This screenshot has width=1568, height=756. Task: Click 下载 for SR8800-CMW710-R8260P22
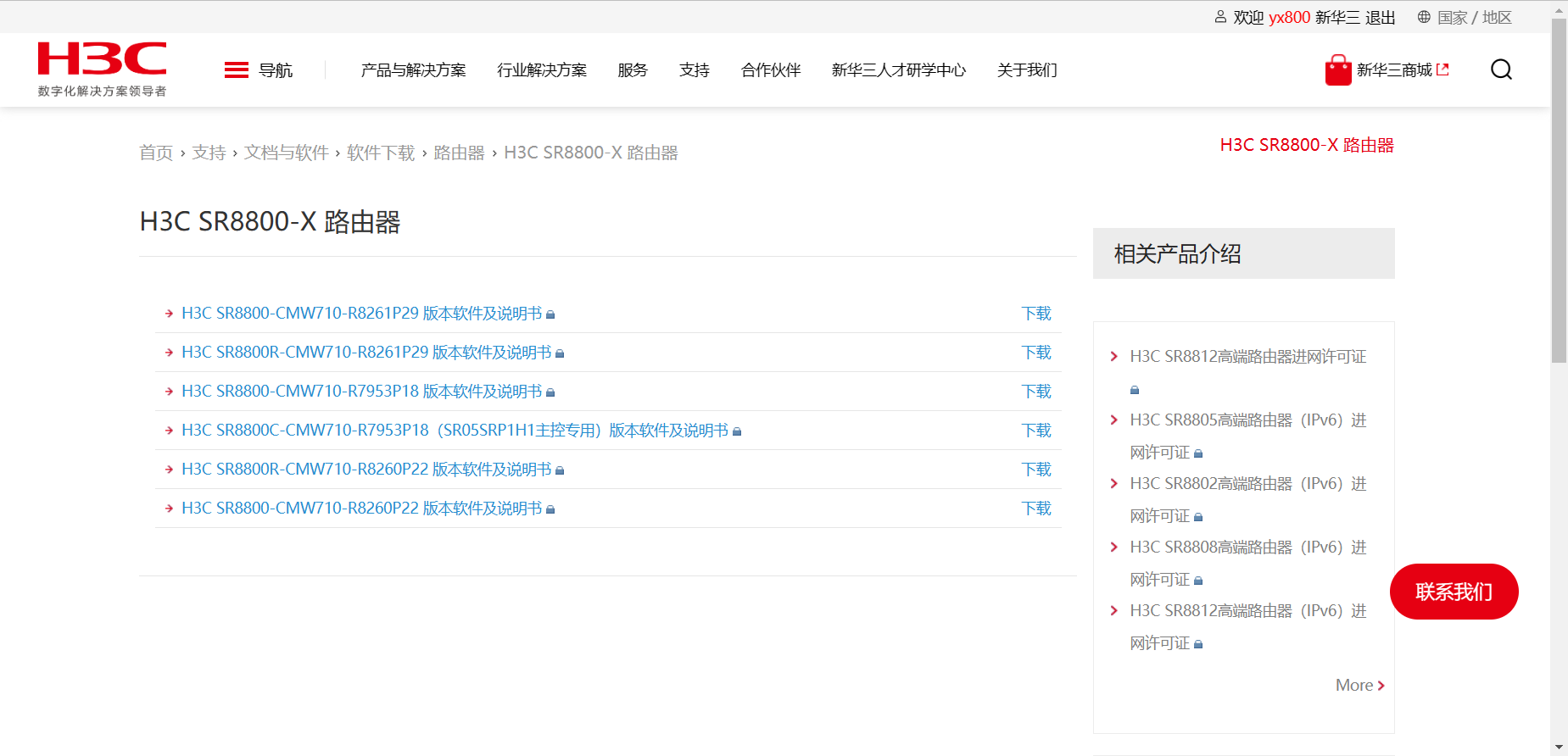(1036, 509)
